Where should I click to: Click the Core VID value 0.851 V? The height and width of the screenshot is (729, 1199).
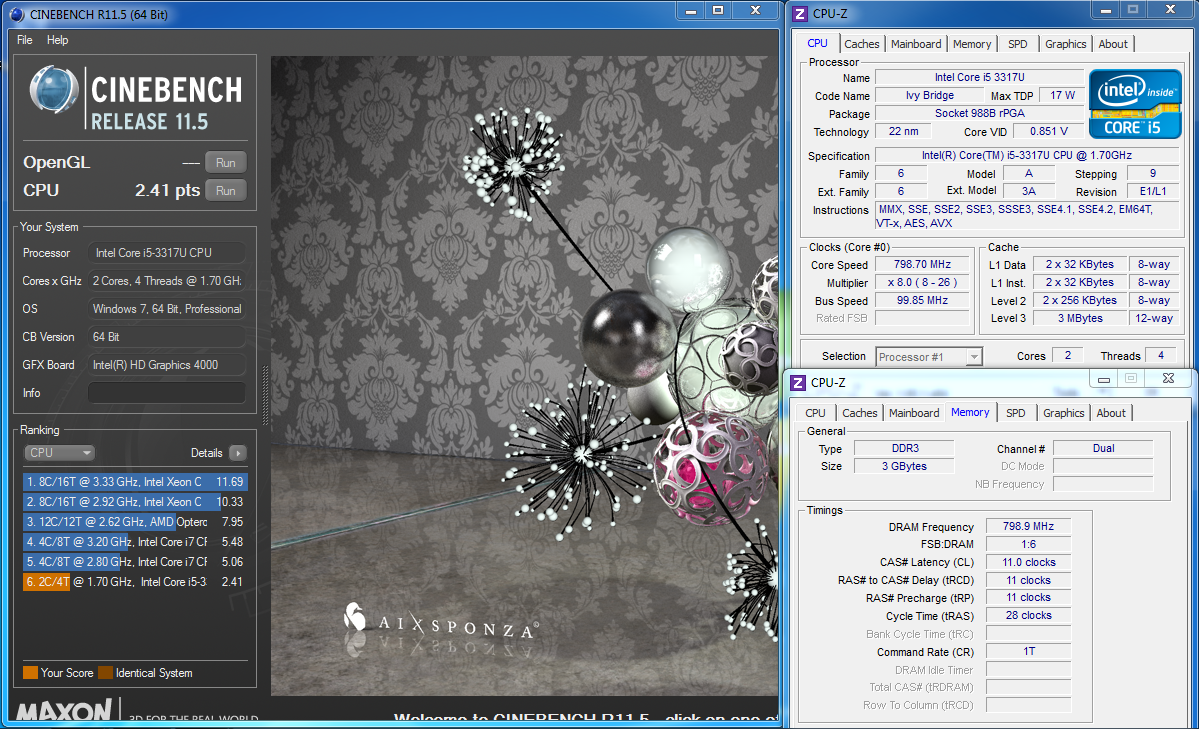(x=1048, y=132)
